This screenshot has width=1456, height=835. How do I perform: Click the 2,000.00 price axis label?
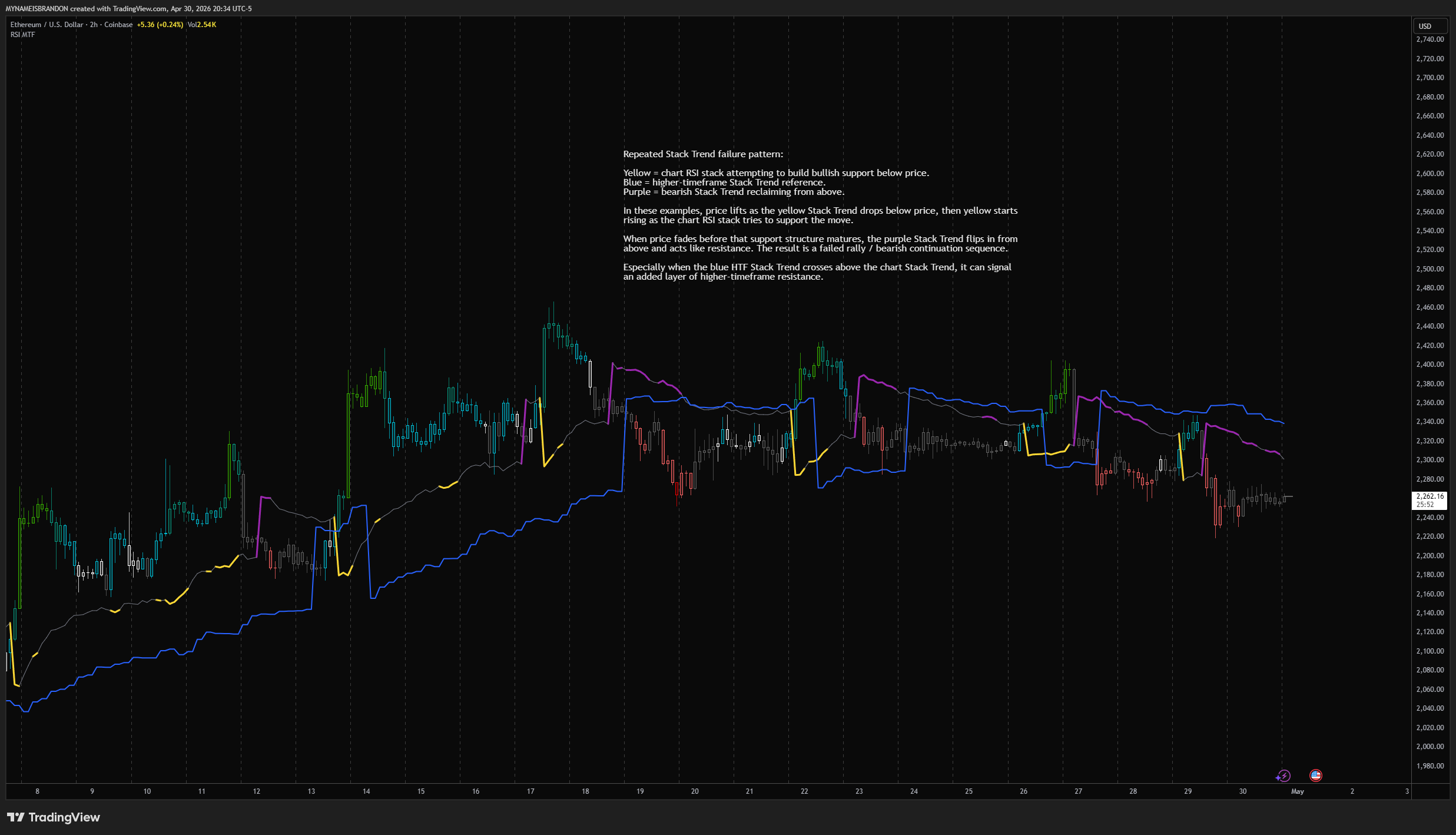(1430, 747)
